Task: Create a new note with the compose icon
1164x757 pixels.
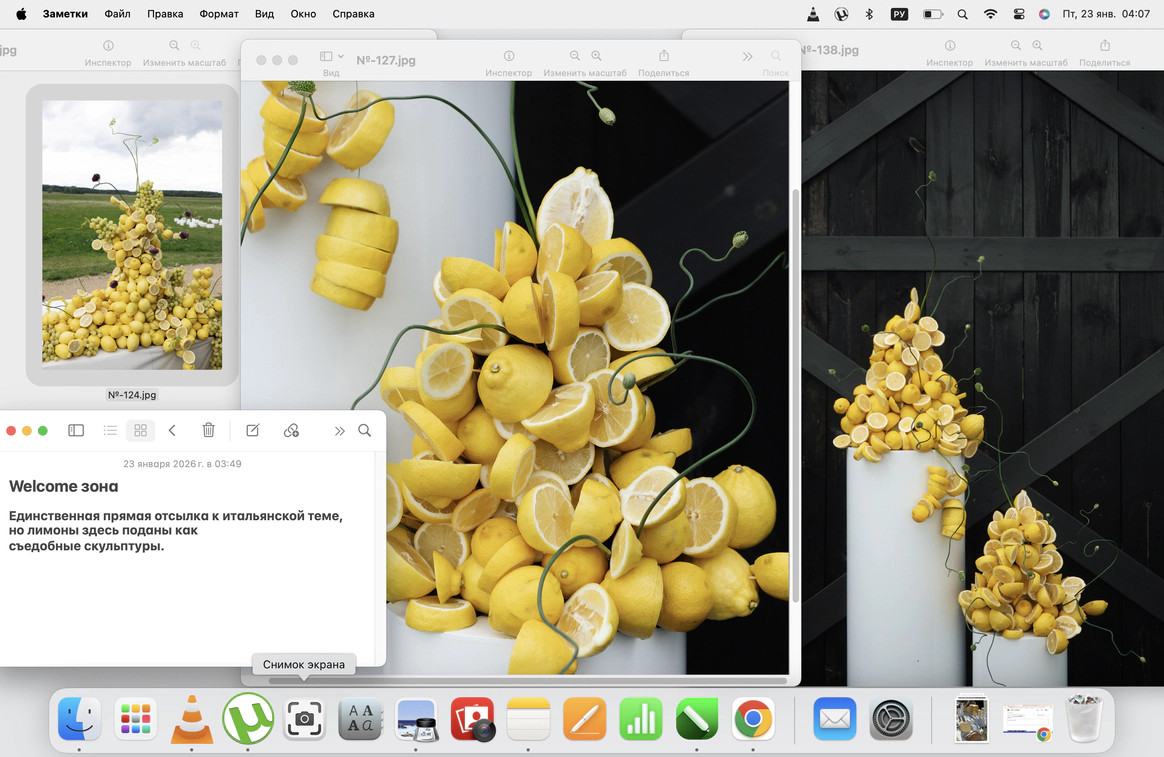Action: [252, 430]
